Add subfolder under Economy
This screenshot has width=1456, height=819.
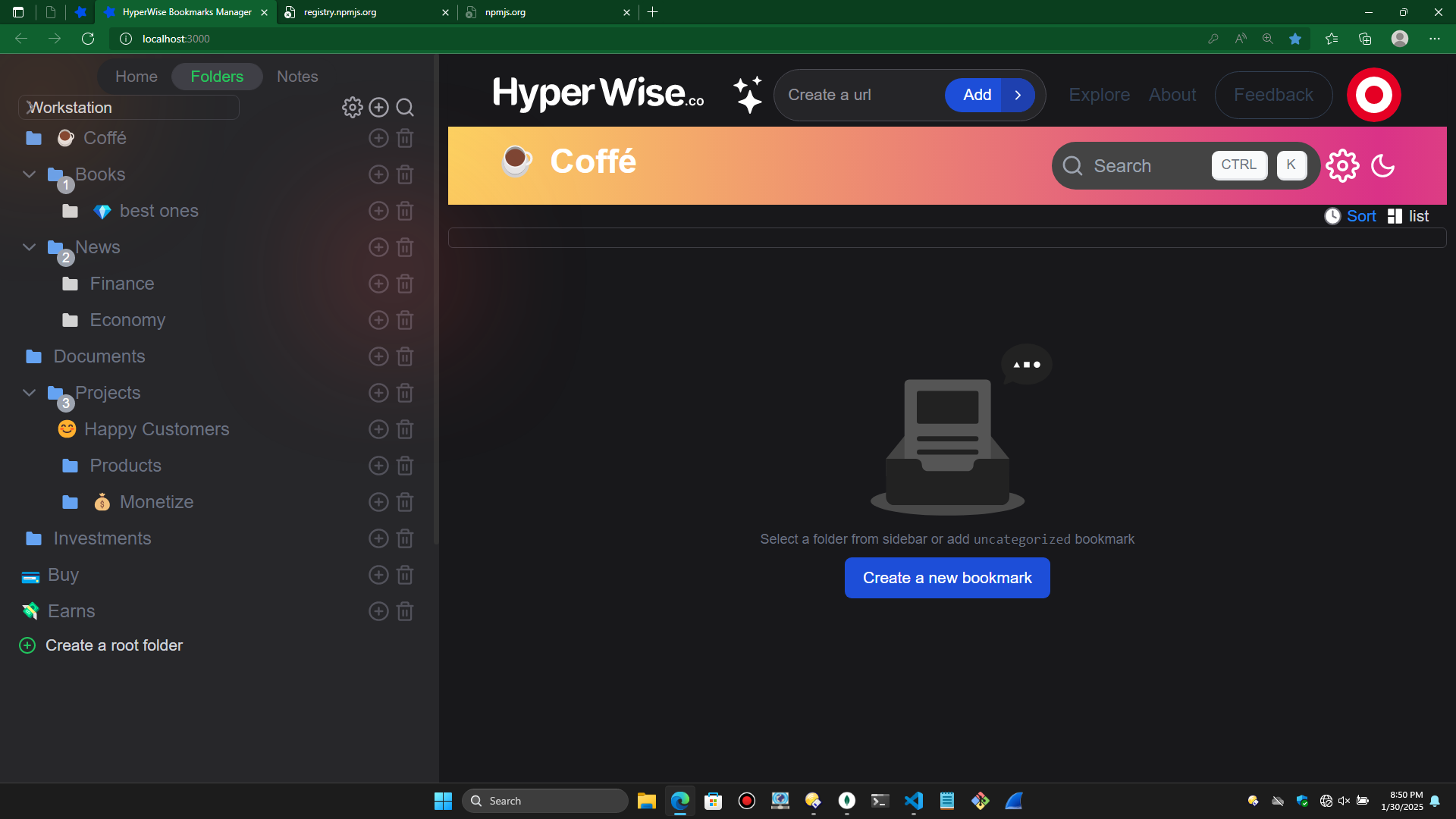pos(378,320)
